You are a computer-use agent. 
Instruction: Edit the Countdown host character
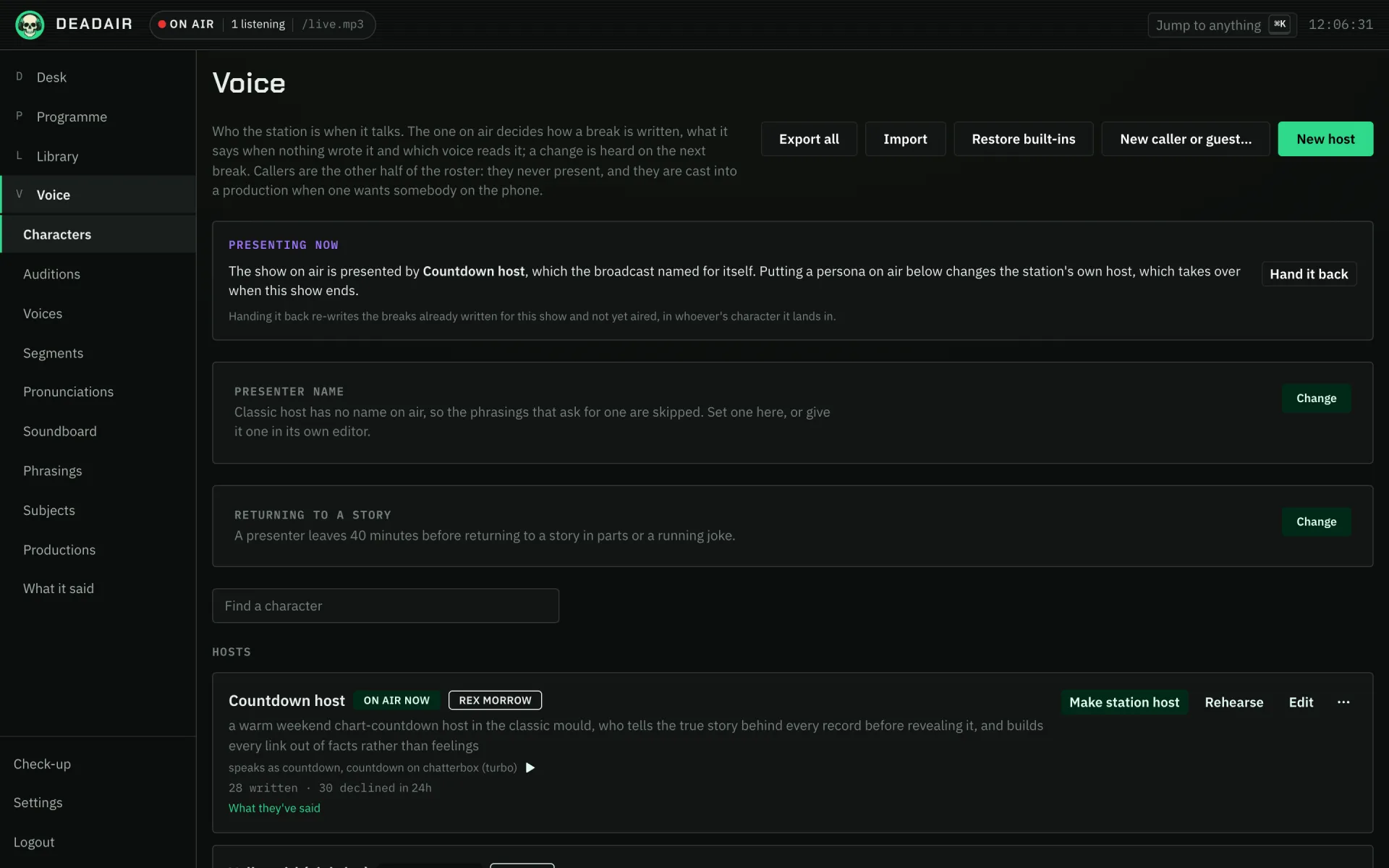(1301, 702)
